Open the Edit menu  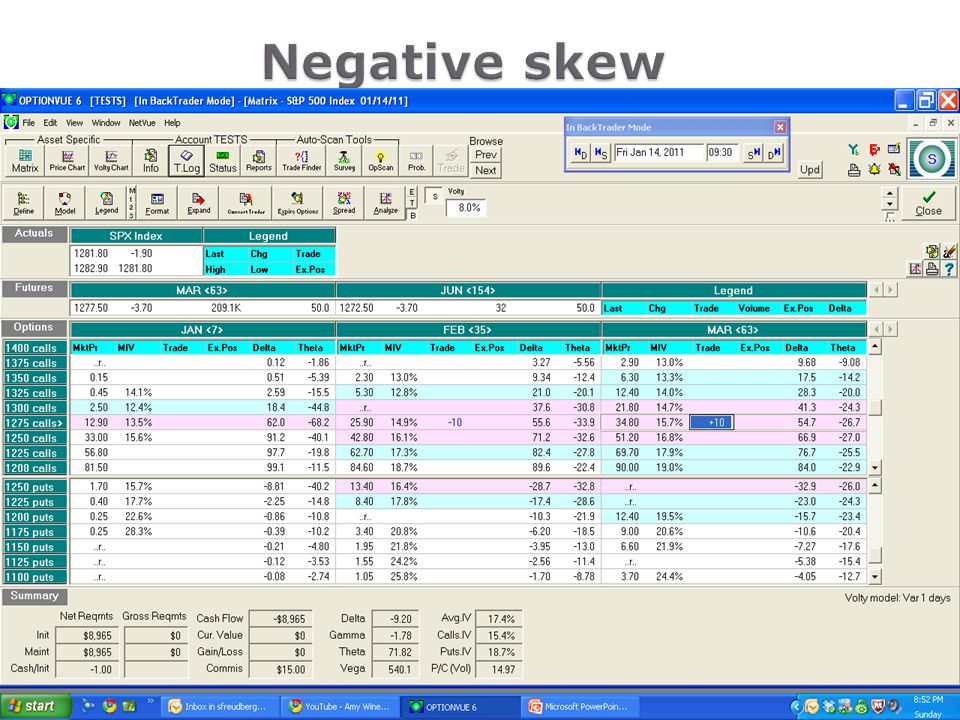point(50,122)
